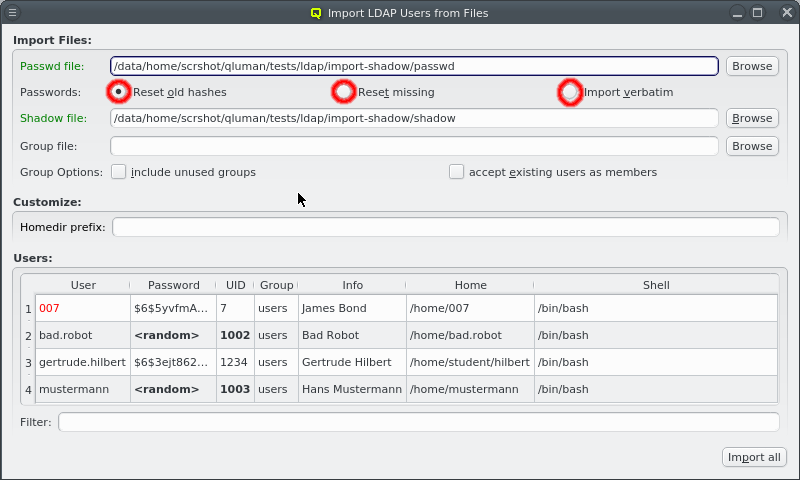
Task: Click /home/mustermann home cell
Action: [x=470, y=389]
